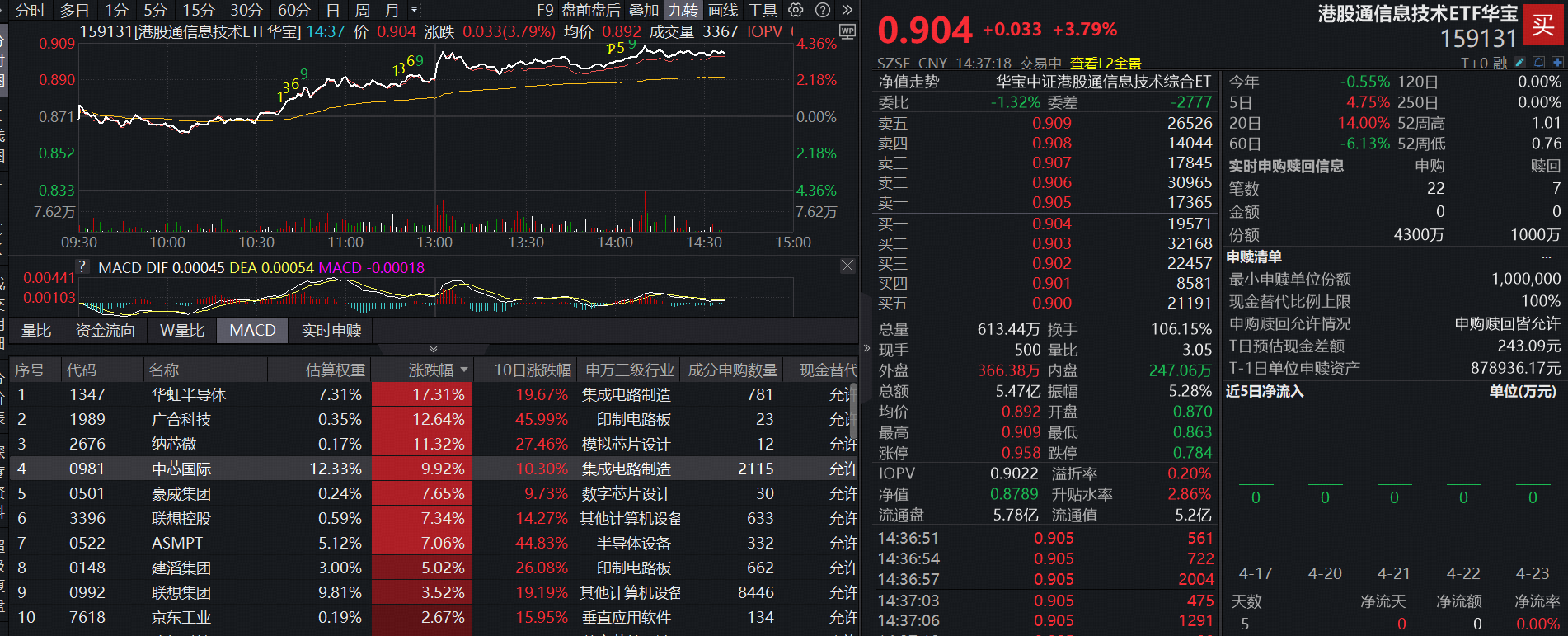Collapse panel via chevron below indicator tabs

[434, 350]
